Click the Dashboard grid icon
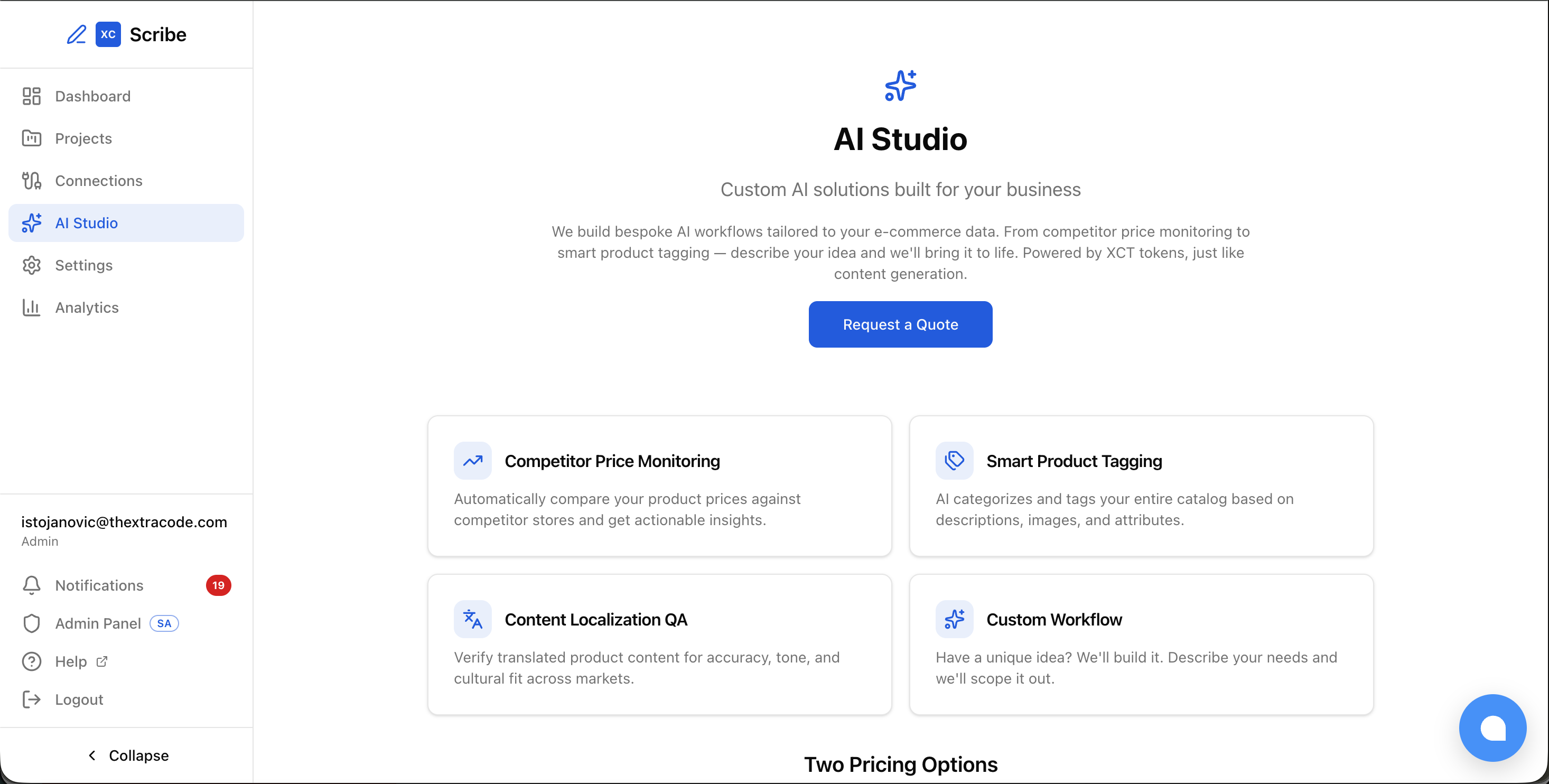 pos(31,96)
